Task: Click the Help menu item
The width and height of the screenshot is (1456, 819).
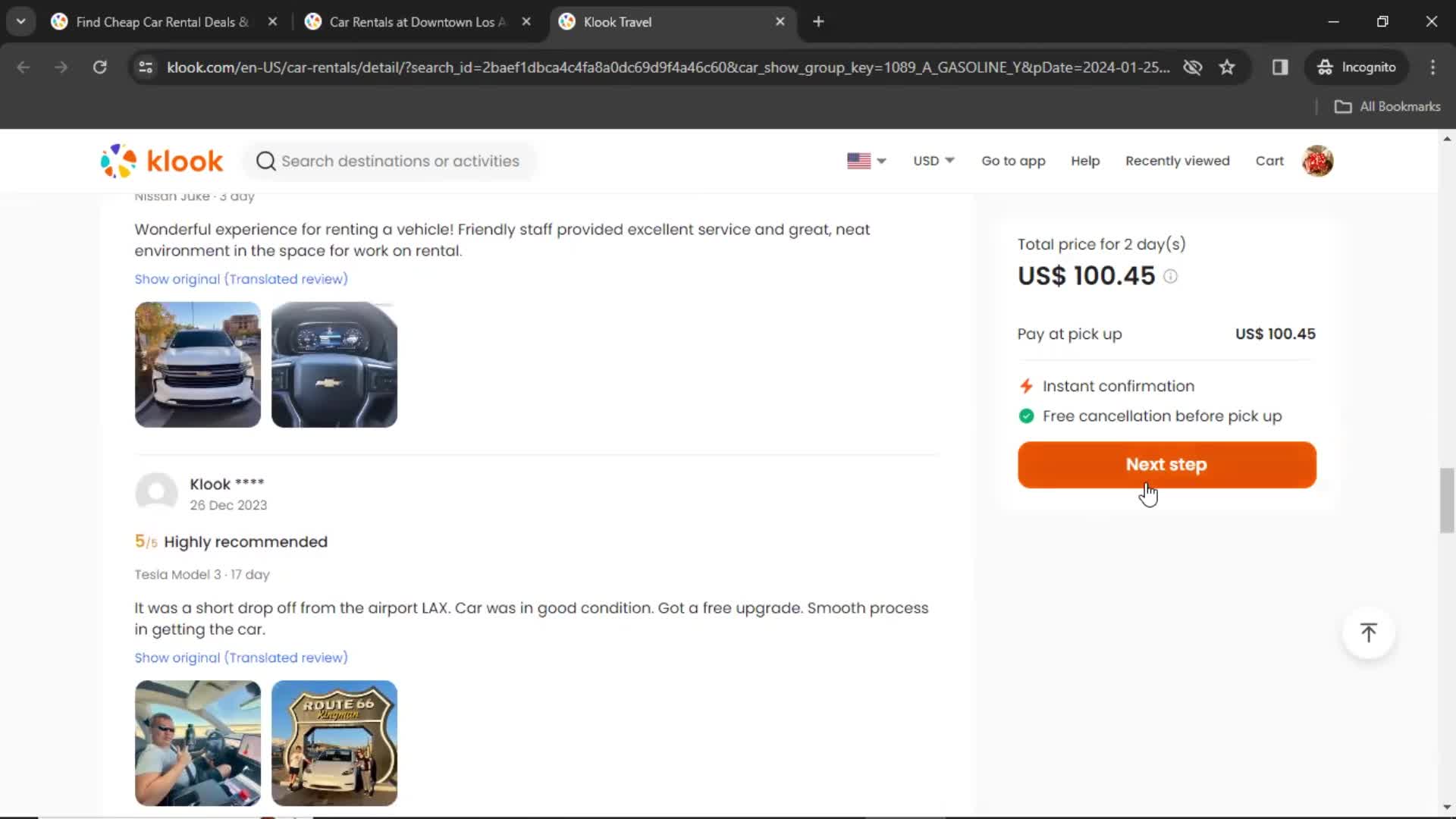Action: tap(1085, 161)
